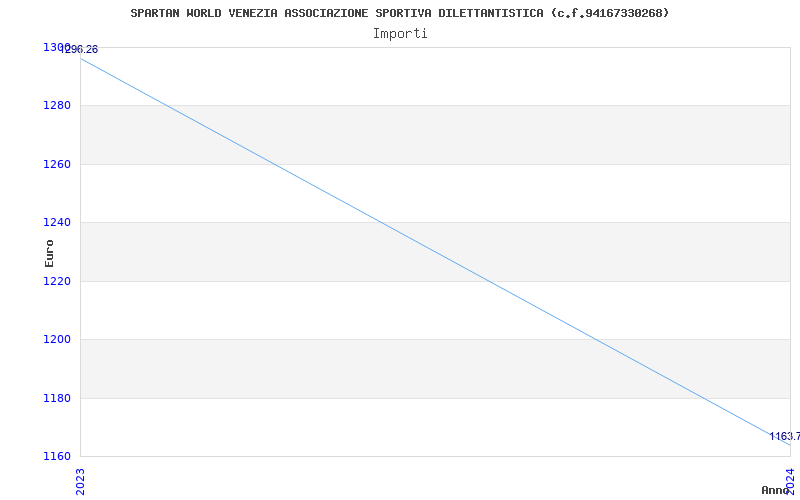Click the Euro y-axis title
800x500 pixels.
(49, 253)
